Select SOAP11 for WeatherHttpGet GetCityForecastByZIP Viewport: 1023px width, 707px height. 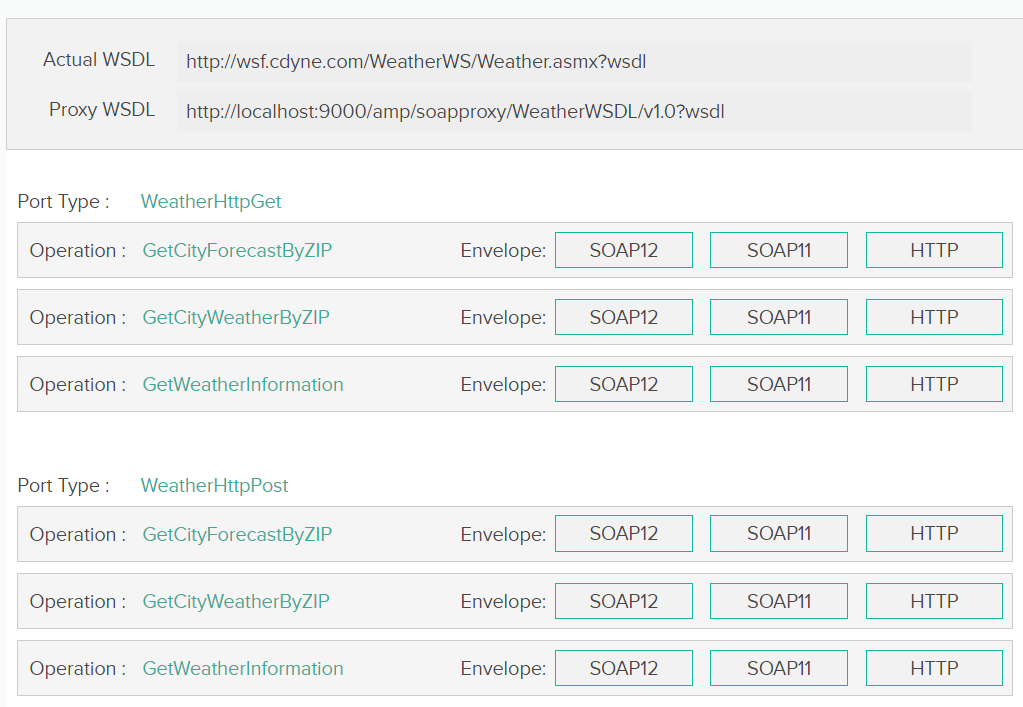[778, 250]
